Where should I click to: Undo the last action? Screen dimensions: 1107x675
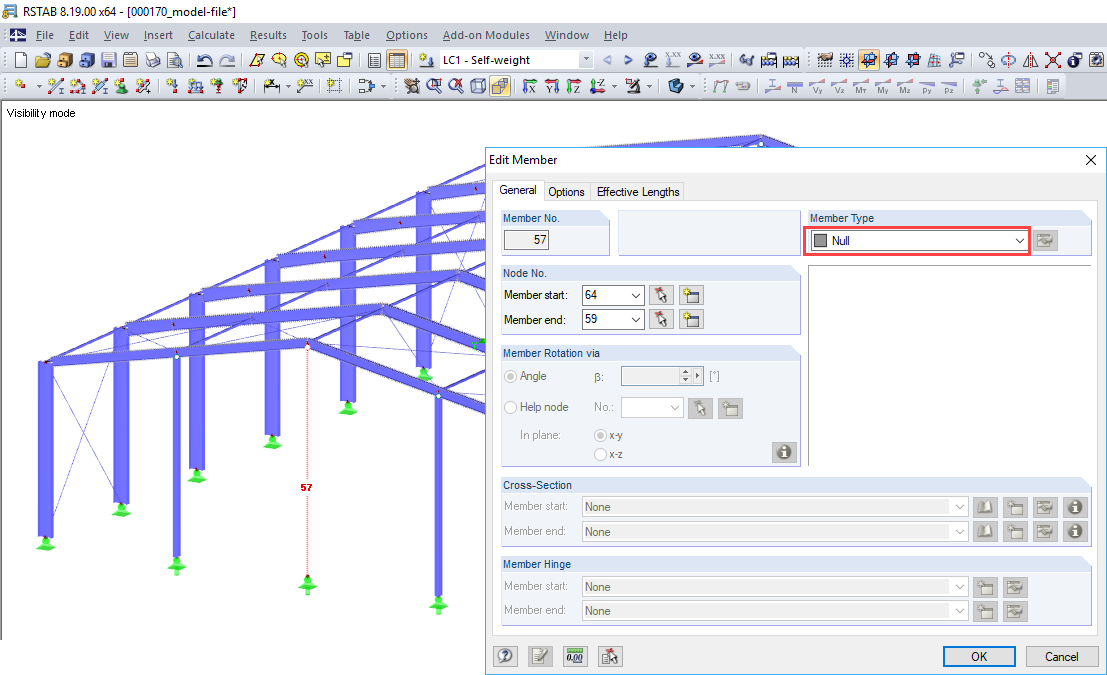pyautogui.click(x=205, y=60)
